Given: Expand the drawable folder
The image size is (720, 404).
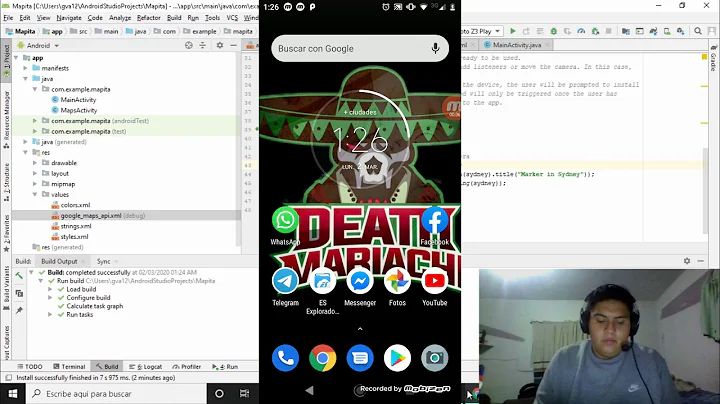Looking at the screenshot, I should [x=35, y=163].
